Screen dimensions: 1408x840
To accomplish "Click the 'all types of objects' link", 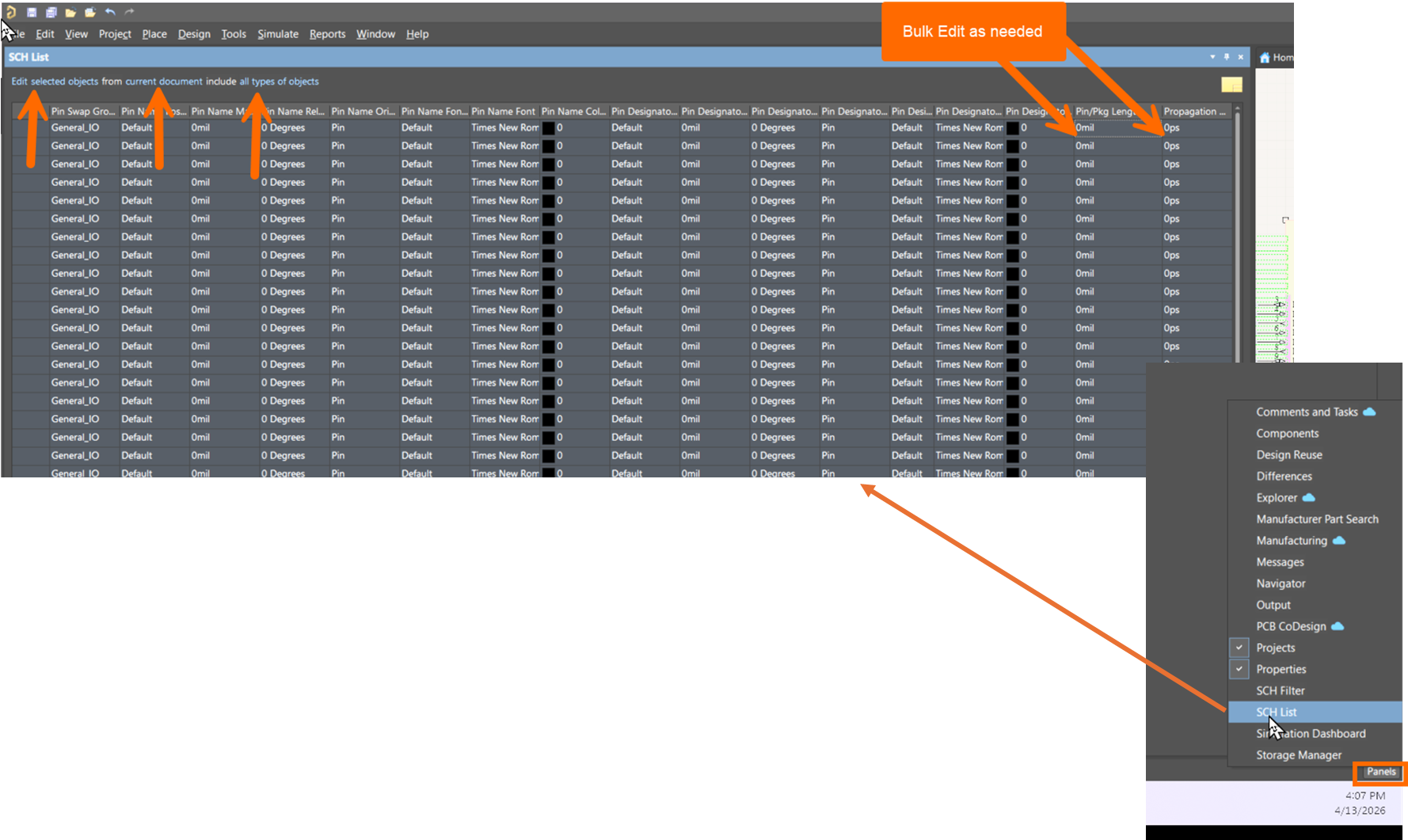I will point(280,82).
